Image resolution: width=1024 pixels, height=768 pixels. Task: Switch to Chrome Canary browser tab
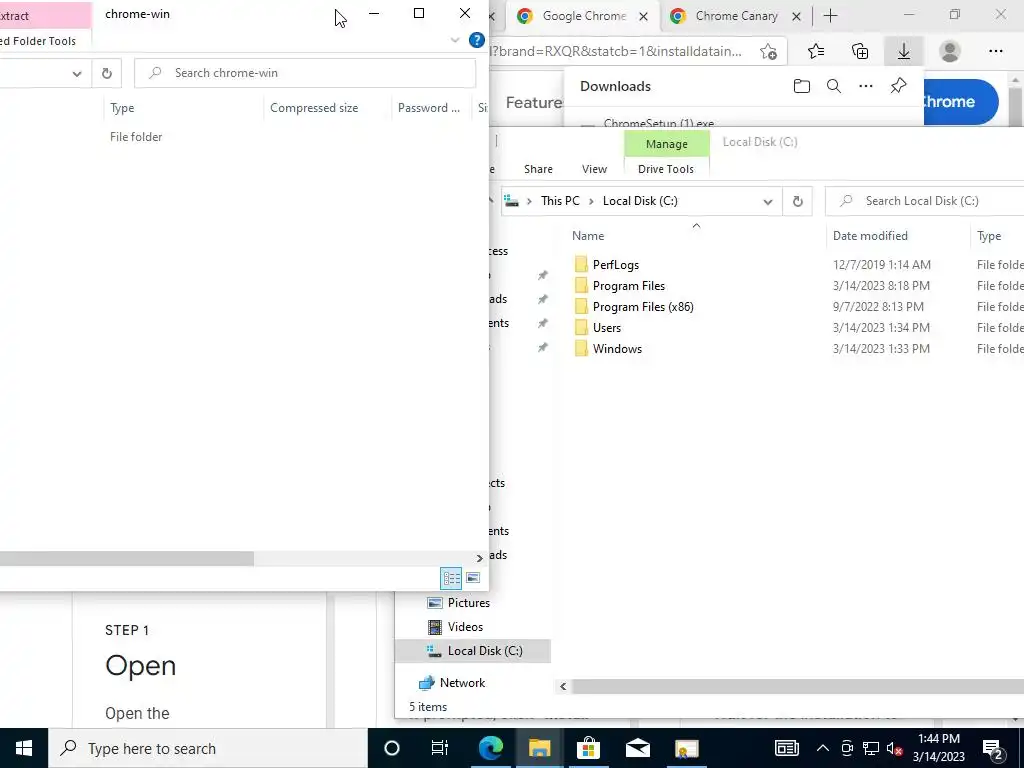[736, 16]
